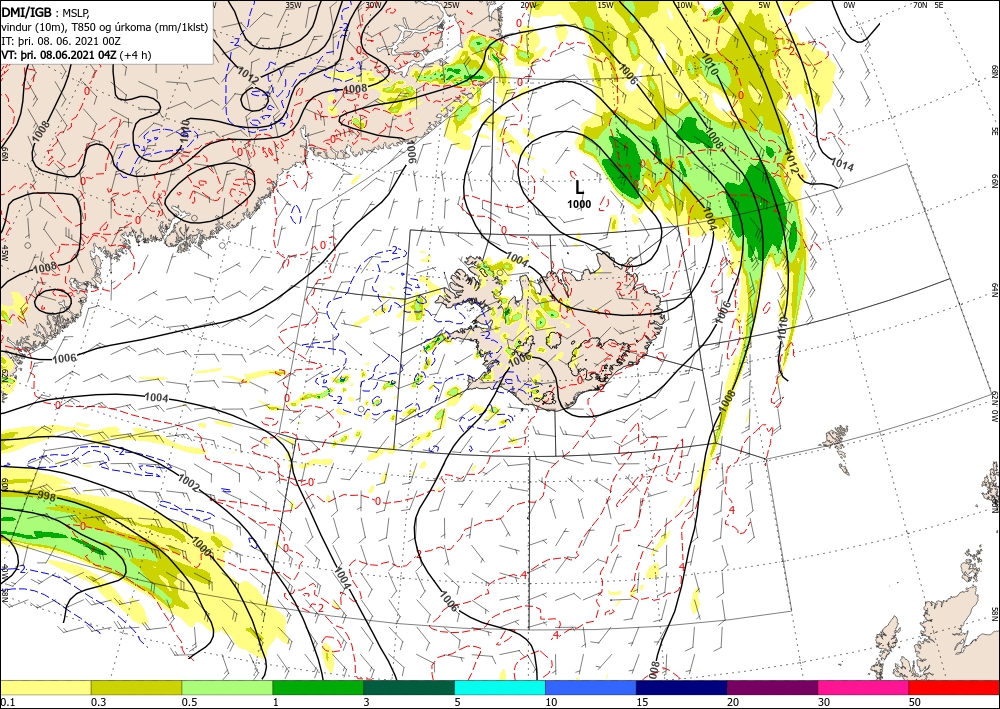Screen dimensions: 1000x709
Task: Click the '15' legend scale value
Action: click(x=642, y=702)
